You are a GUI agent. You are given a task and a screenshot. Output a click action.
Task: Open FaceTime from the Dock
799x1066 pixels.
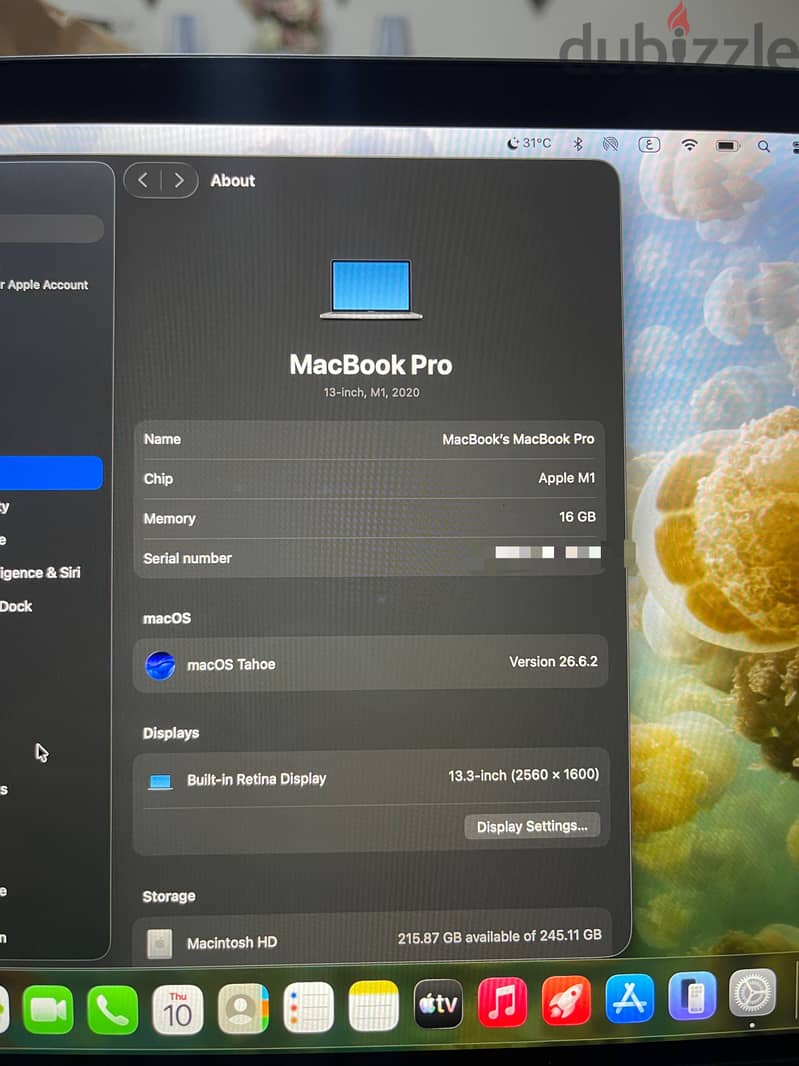(48, 1010)
